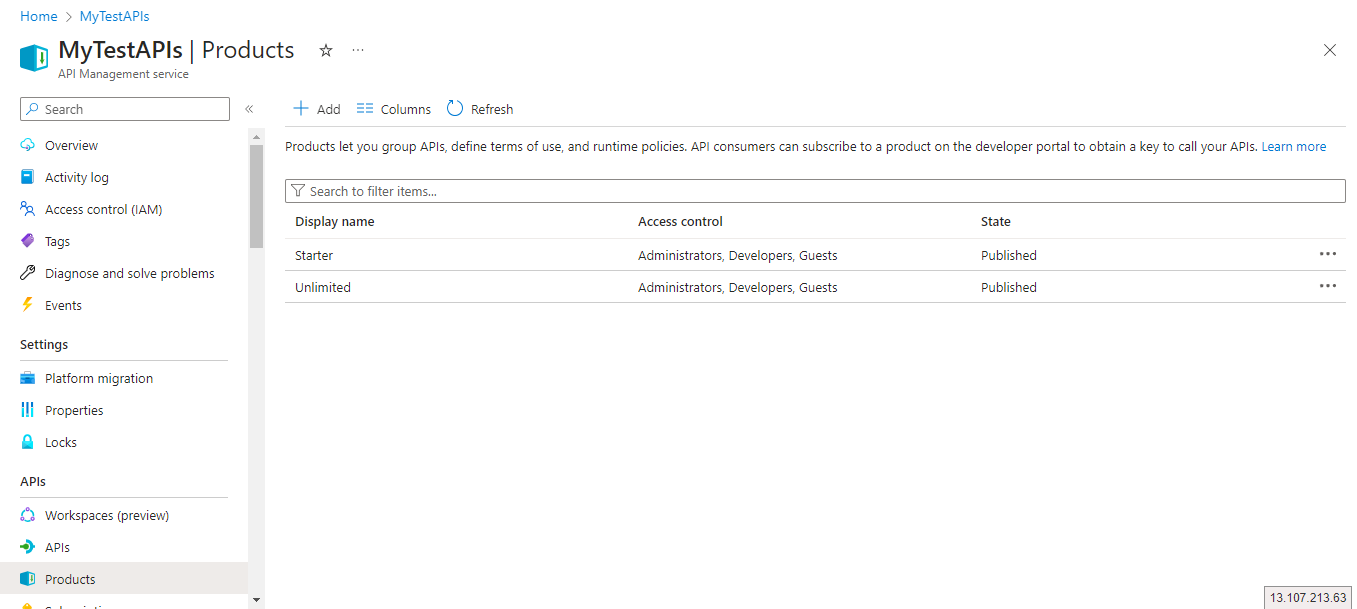The width and height of the screenshot is (1357, 609).
Task: Click Unlimited row's access control groups
Action: tap(738, 287)
